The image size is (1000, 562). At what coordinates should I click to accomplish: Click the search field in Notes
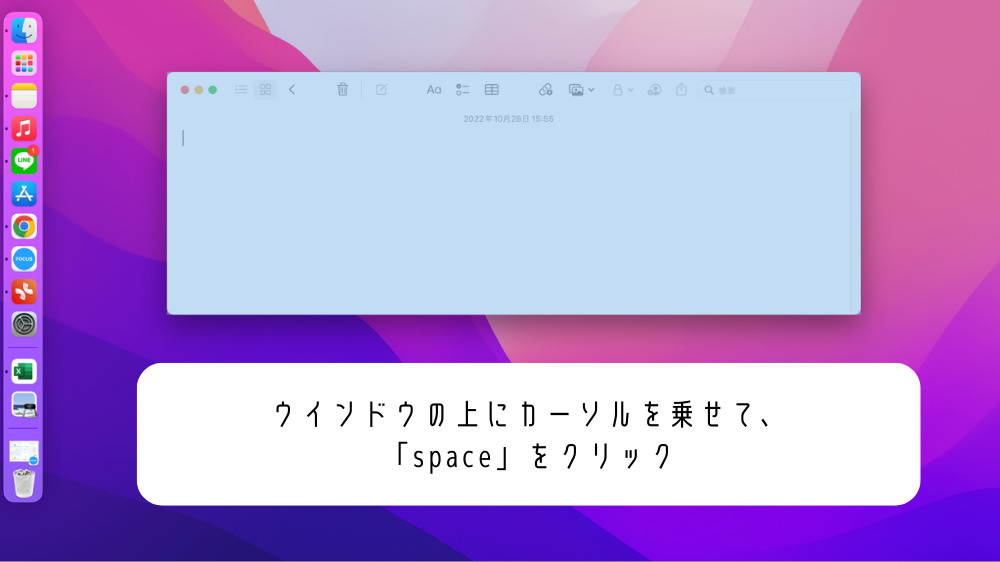pyautogui.click(x=774, y=90)
